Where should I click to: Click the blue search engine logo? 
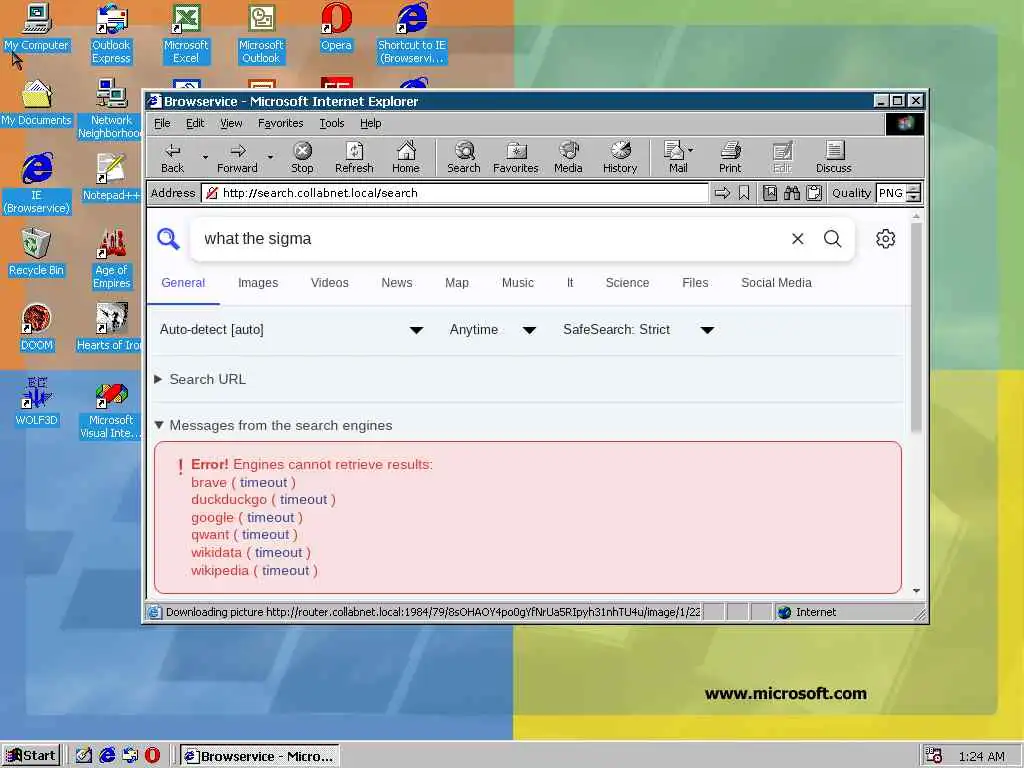pyautogui.click(x=168, y=239)
